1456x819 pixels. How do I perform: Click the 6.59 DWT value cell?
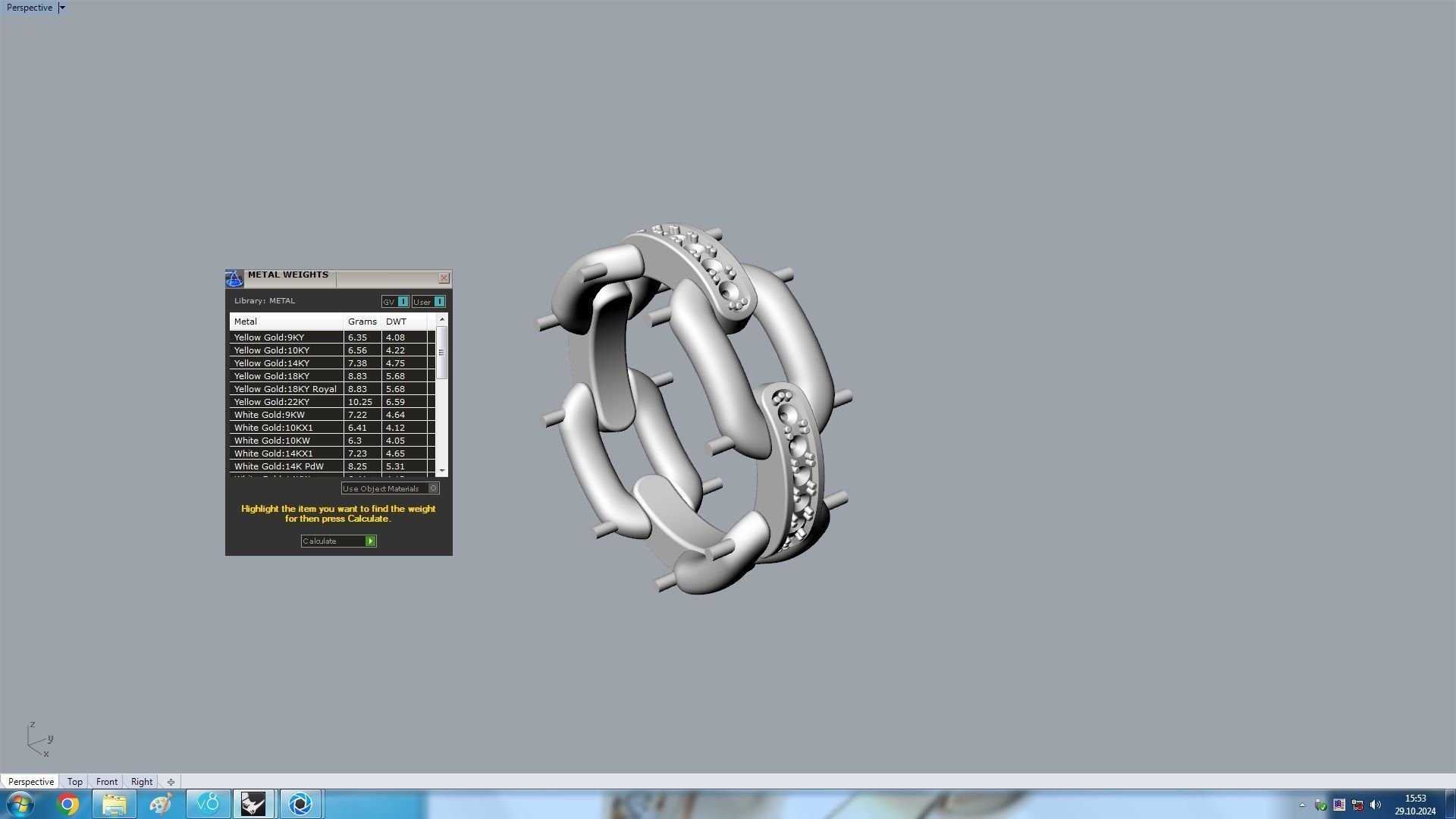404,402
